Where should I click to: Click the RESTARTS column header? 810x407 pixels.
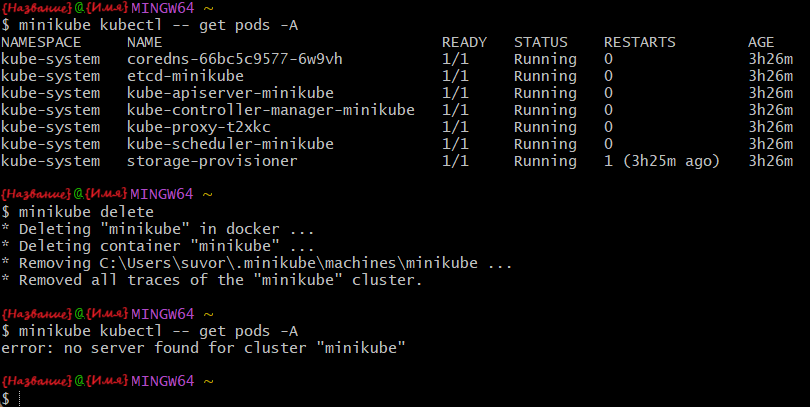click(x=640, y=43)
